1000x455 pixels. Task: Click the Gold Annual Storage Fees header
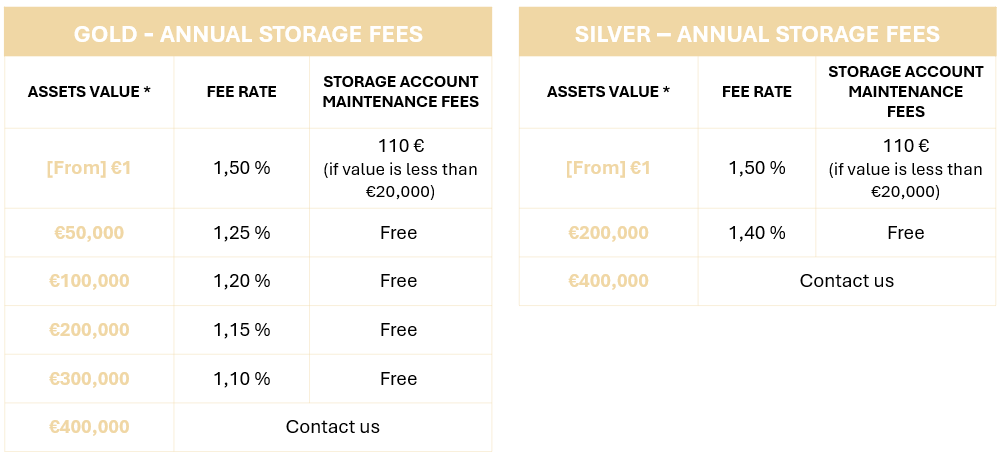(248, 34)
